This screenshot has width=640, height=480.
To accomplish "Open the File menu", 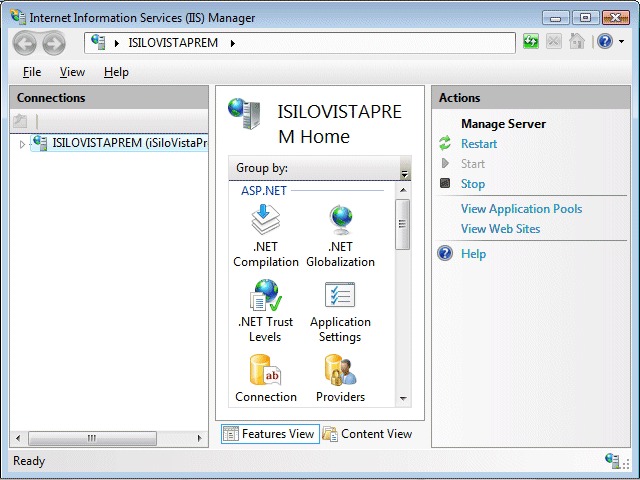I will [x=32, y=72].
